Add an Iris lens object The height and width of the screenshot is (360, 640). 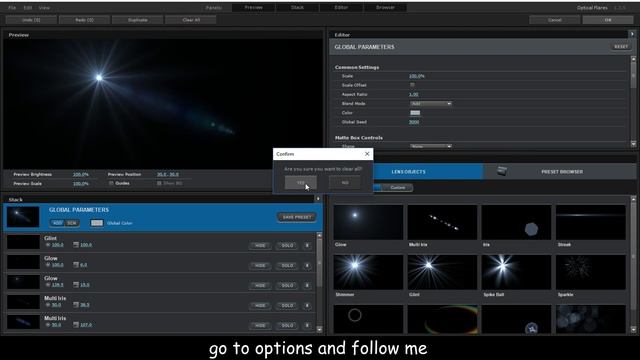(x=516, y=222)
